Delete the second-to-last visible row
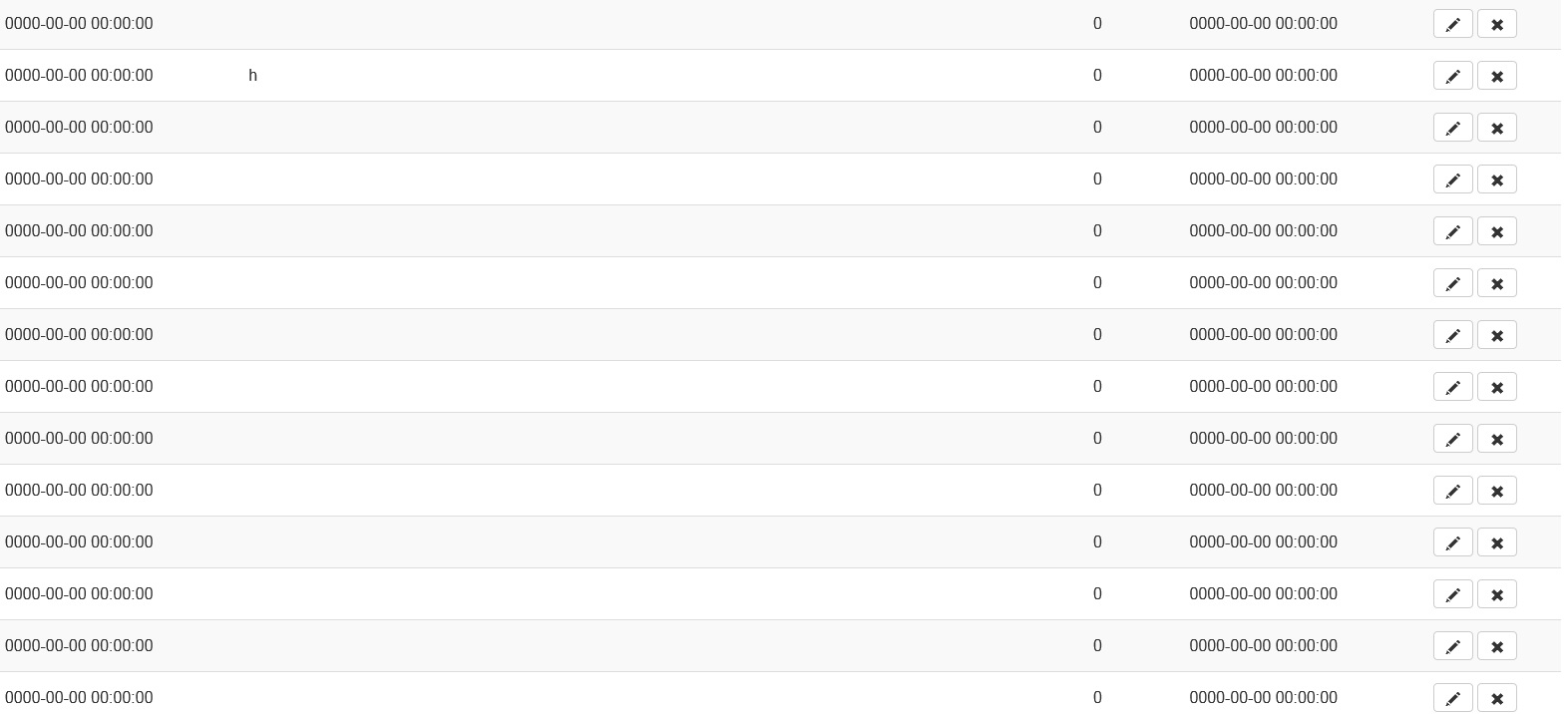 pyautogui.click(x=1496, y=646)
